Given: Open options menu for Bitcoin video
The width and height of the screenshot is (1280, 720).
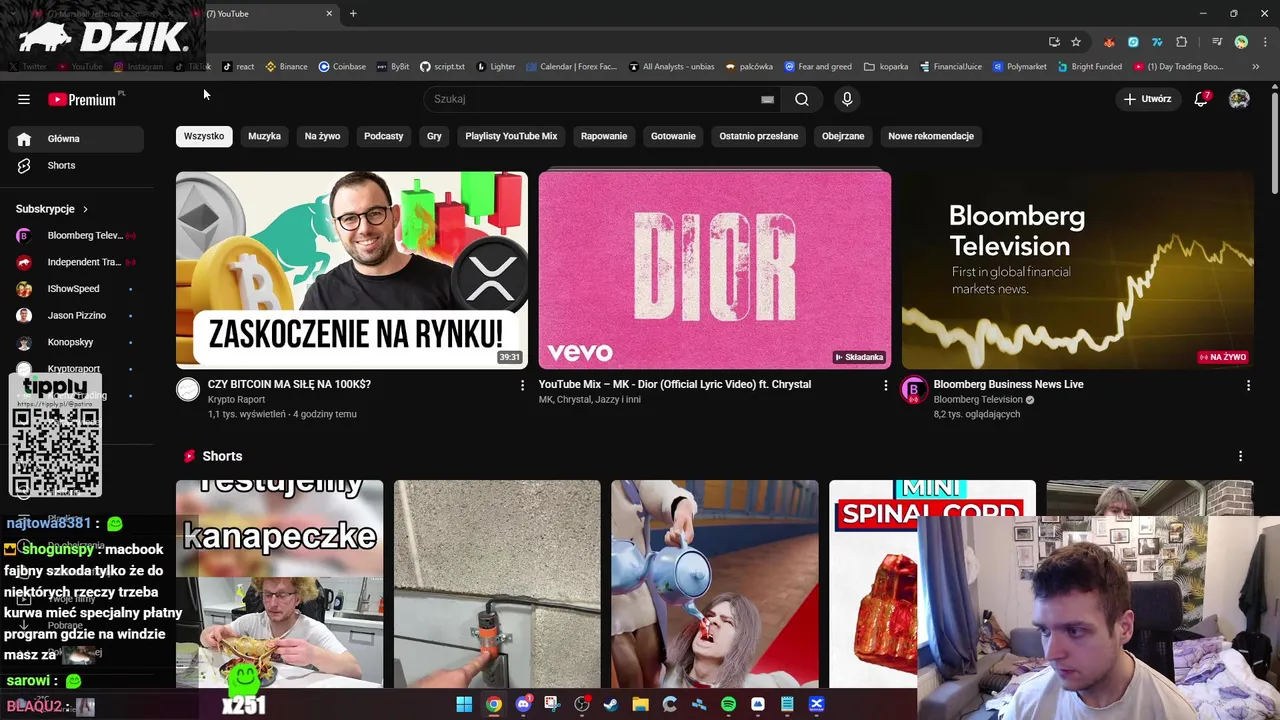Looking at the screenshot, I should coord(522,385).
